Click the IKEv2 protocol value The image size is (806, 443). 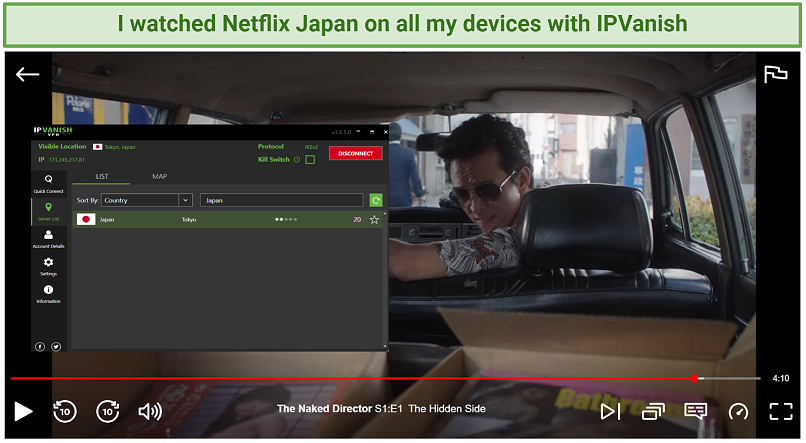tap(311, 147)
